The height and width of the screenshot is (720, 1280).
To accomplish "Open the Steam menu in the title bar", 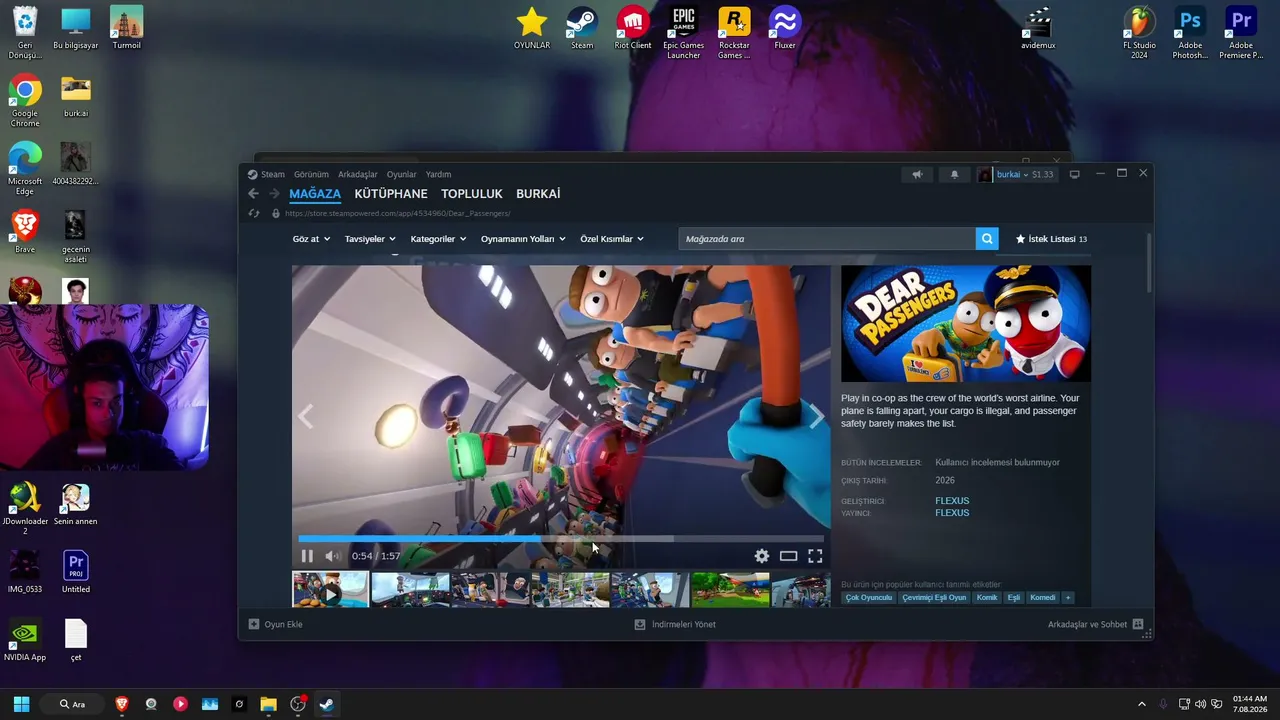I will point(273,174).
